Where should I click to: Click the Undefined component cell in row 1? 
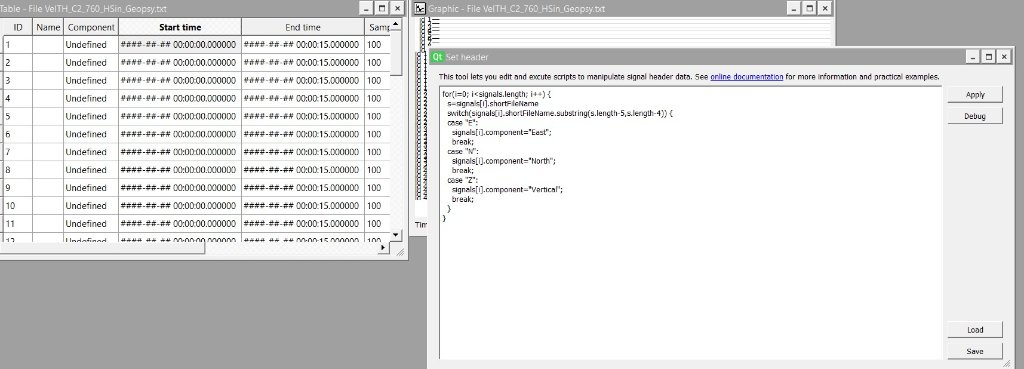[x=91, y=45]
